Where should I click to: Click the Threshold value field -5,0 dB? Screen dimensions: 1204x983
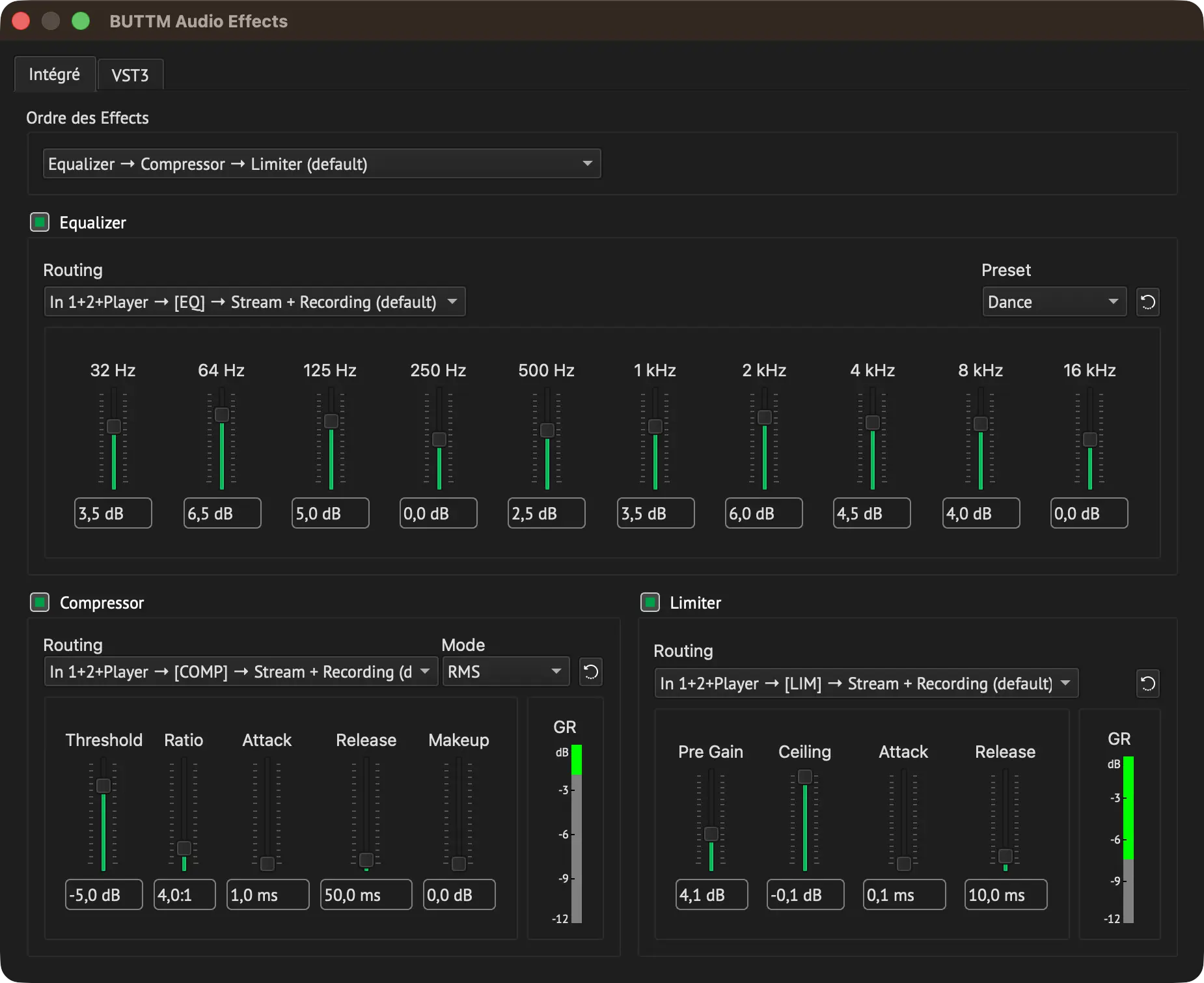[x=104, y=894]
